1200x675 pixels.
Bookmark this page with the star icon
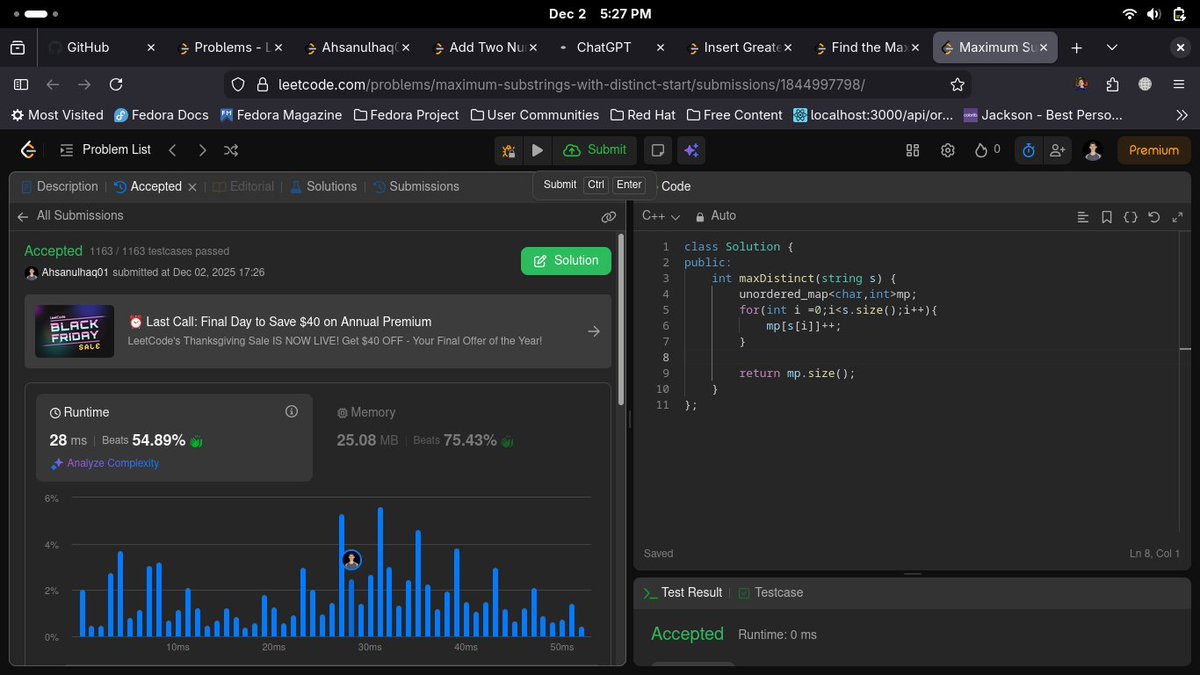pos(957,85)
